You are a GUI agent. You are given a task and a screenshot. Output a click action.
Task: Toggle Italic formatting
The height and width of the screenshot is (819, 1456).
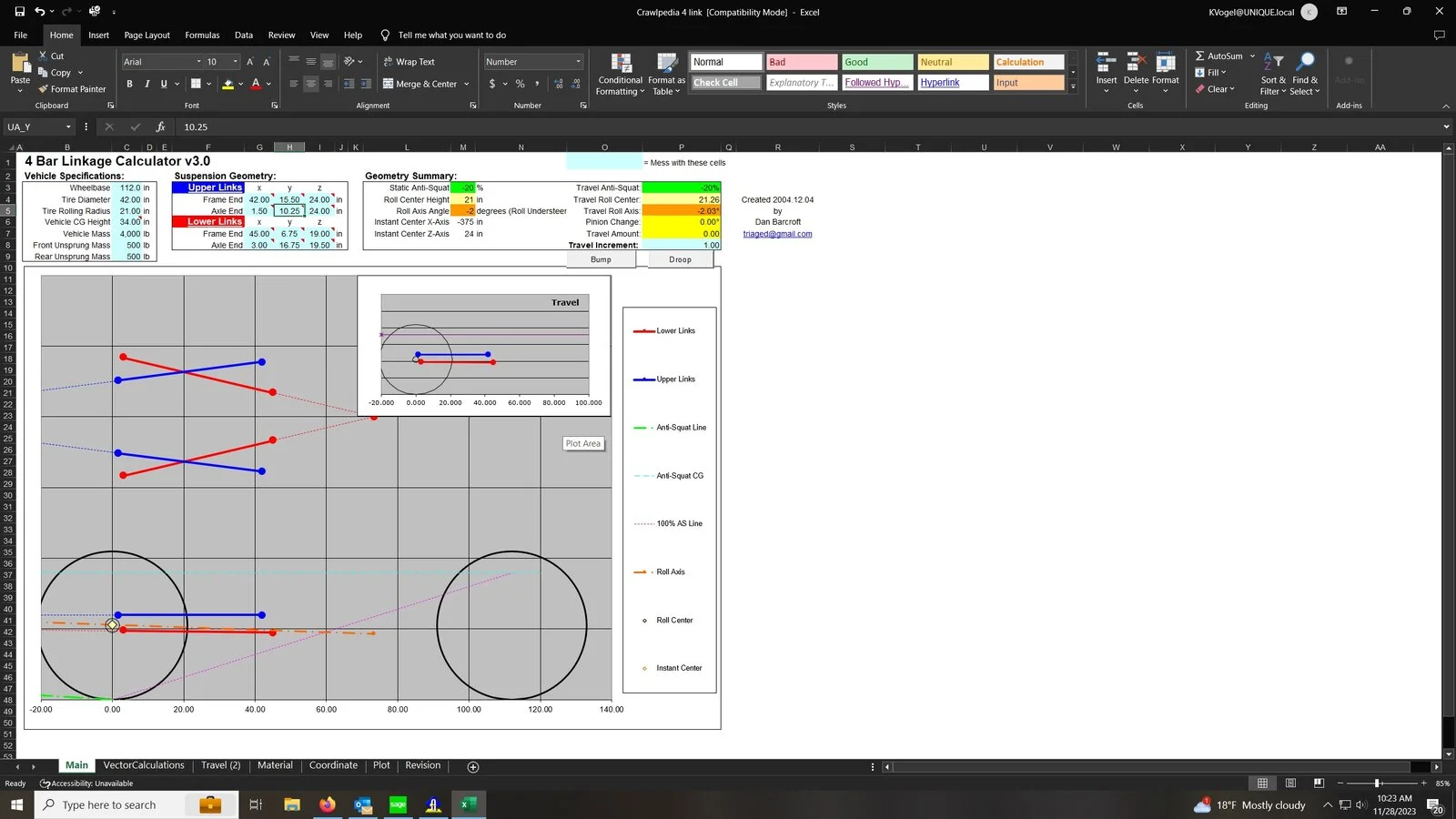147,84
